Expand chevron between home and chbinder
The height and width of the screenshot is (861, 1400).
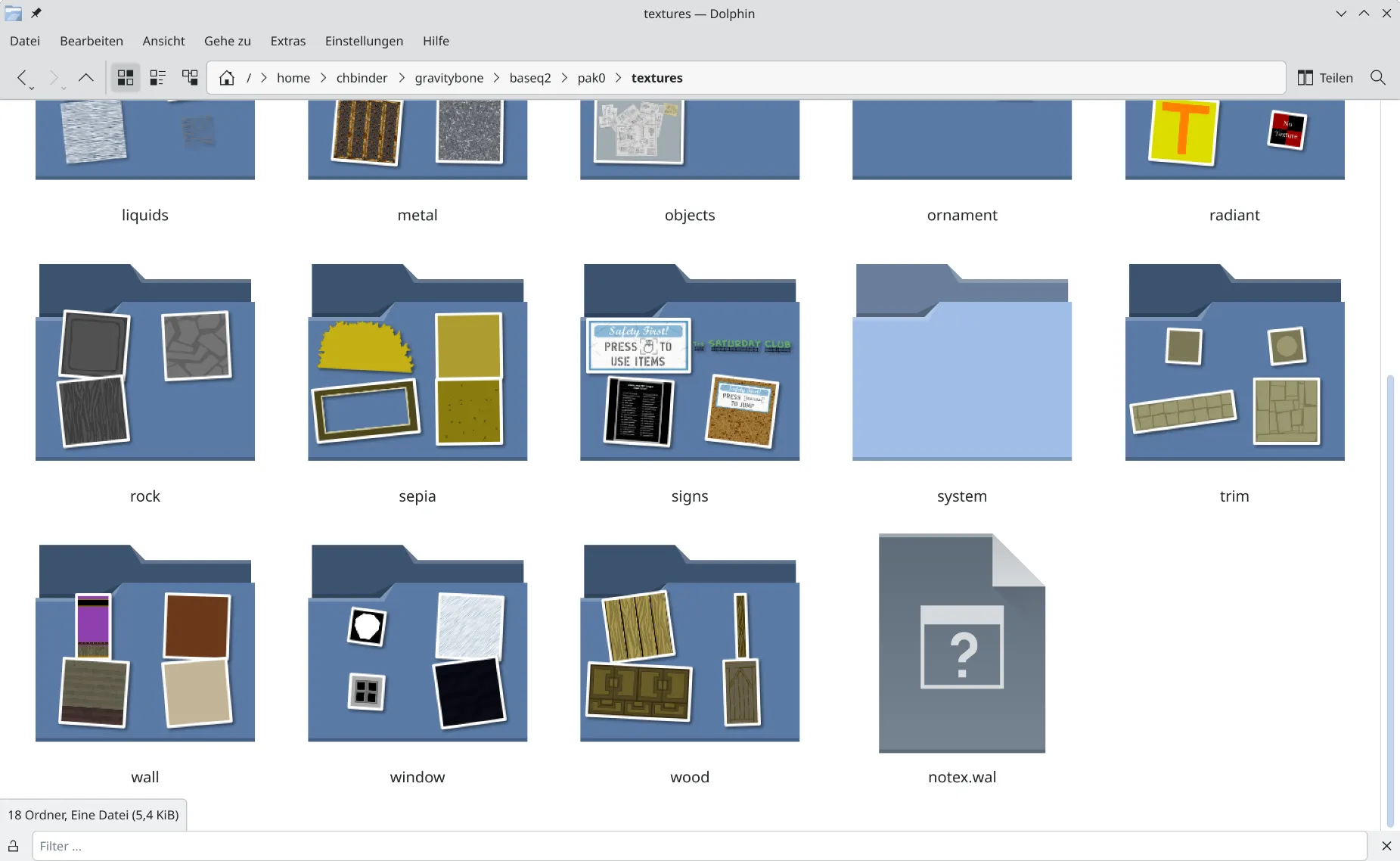[x=323, y=78]
